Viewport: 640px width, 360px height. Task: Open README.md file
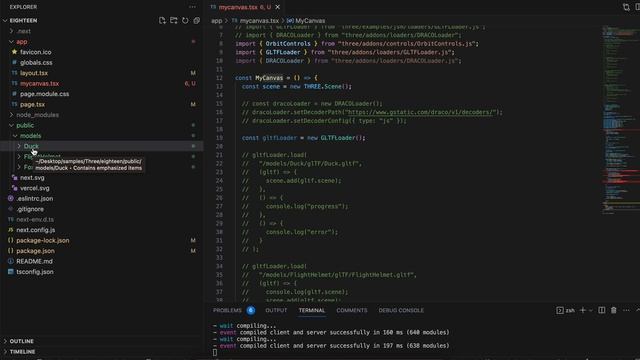pos(34,261)
